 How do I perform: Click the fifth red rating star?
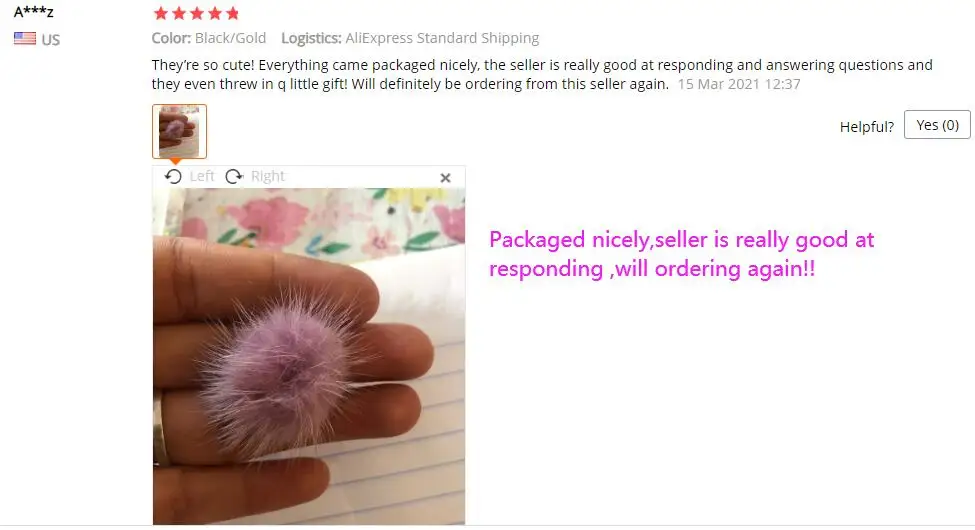(233, 13)
